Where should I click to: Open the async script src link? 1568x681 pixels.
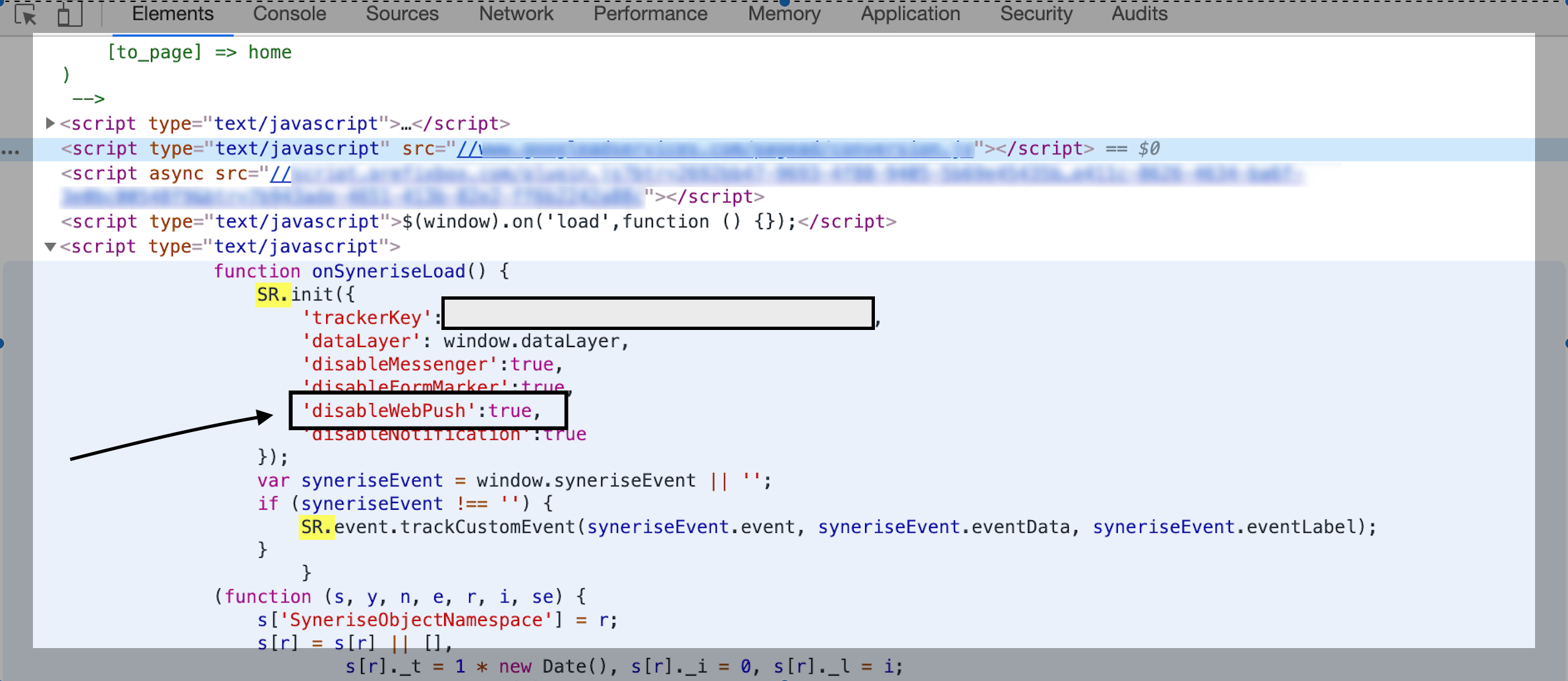(791, 175)
